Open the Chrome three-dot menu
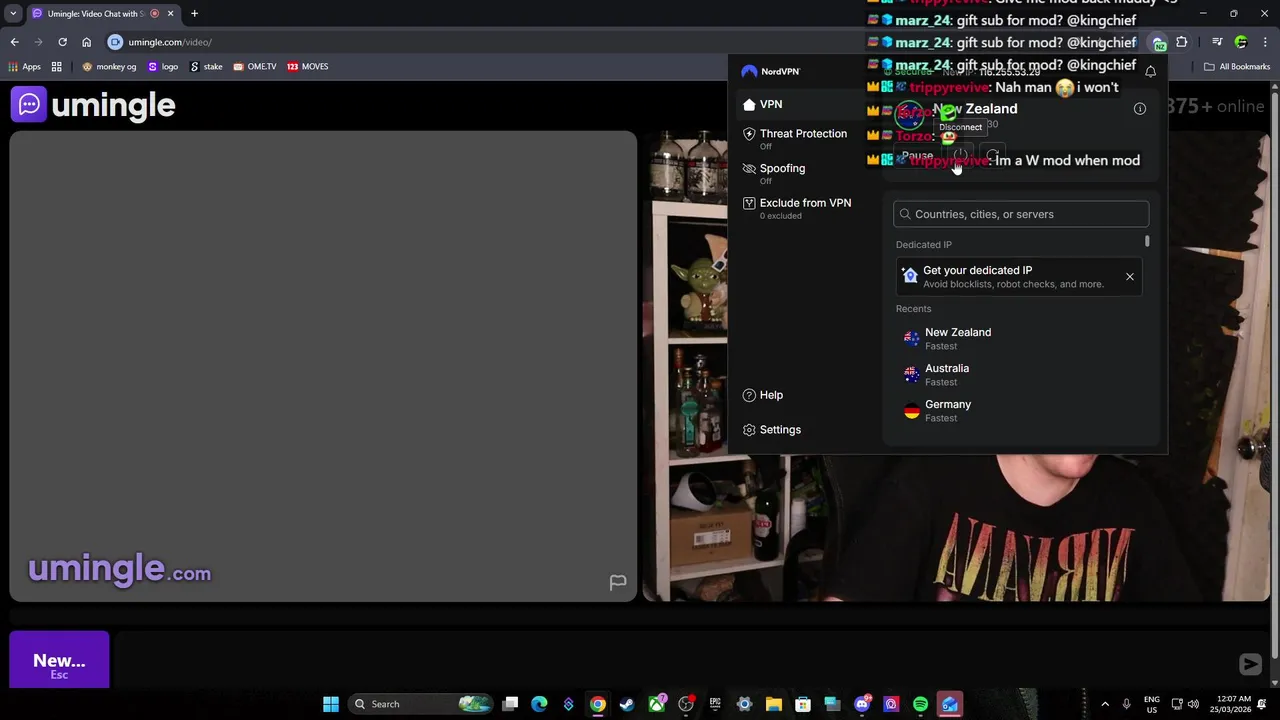Screen dimensions: 1280x720 point(1265,42)
